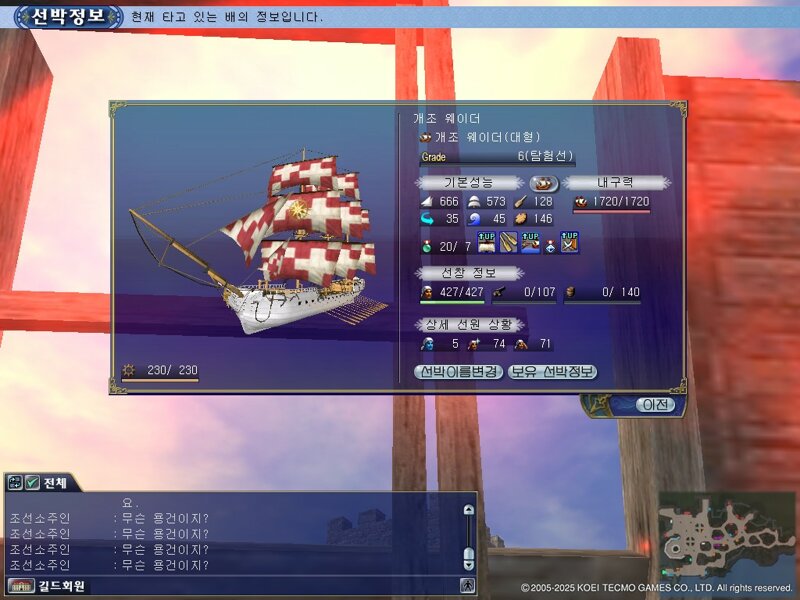Click the blue turning speed arrow icon
800x600 pixels.
click(x=427, y=219)
